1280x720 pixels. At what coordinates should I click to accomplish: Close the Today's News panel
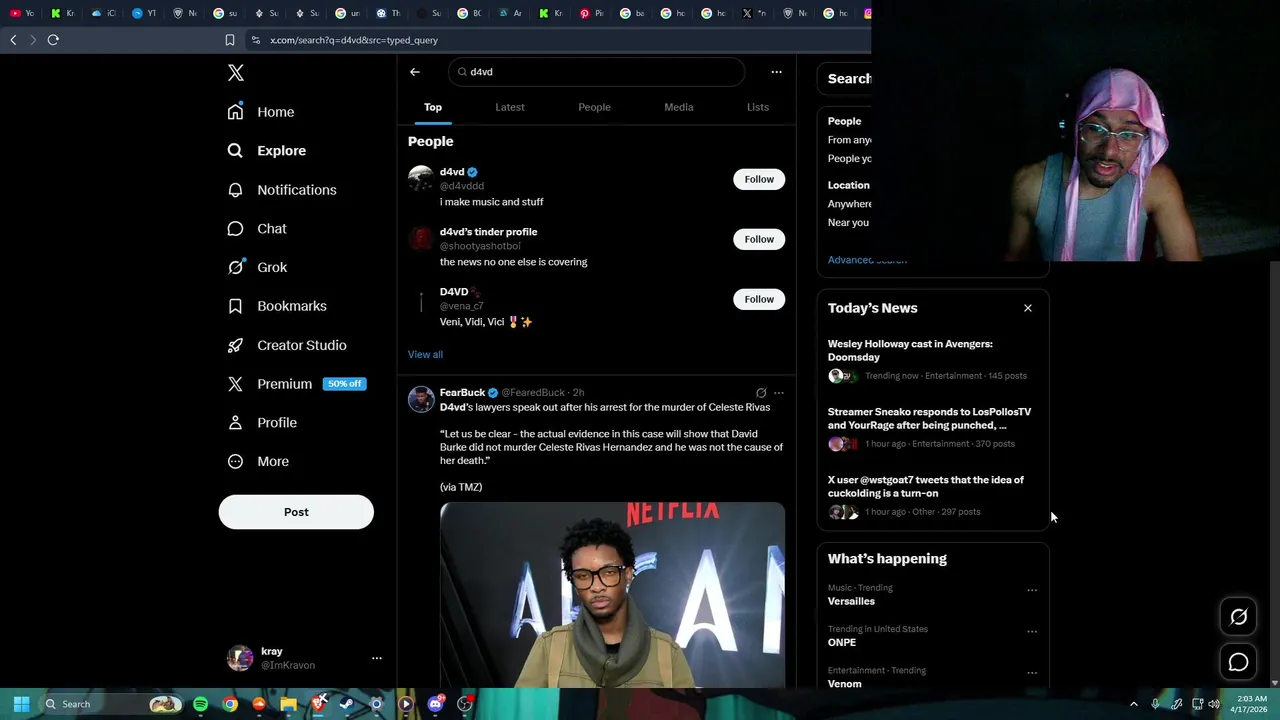click(x=1028, y=308)
